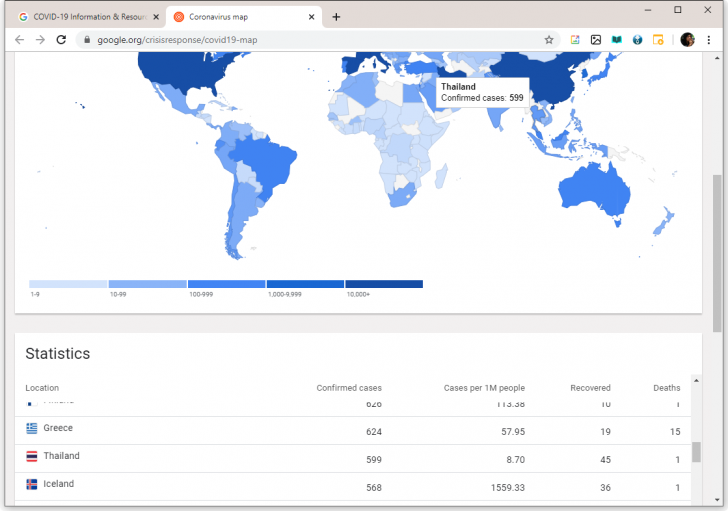Minimize the Chrome window
Viewport: 728px width, 511px height.
(648, 10)
